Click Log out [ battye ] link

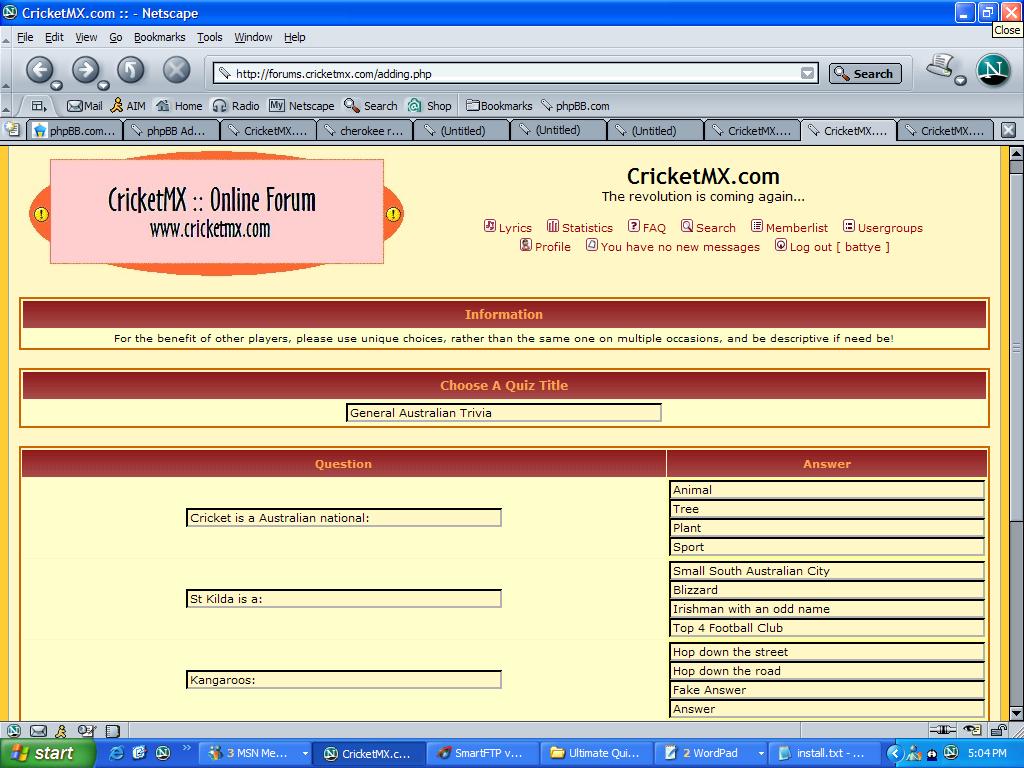[832, 246]
